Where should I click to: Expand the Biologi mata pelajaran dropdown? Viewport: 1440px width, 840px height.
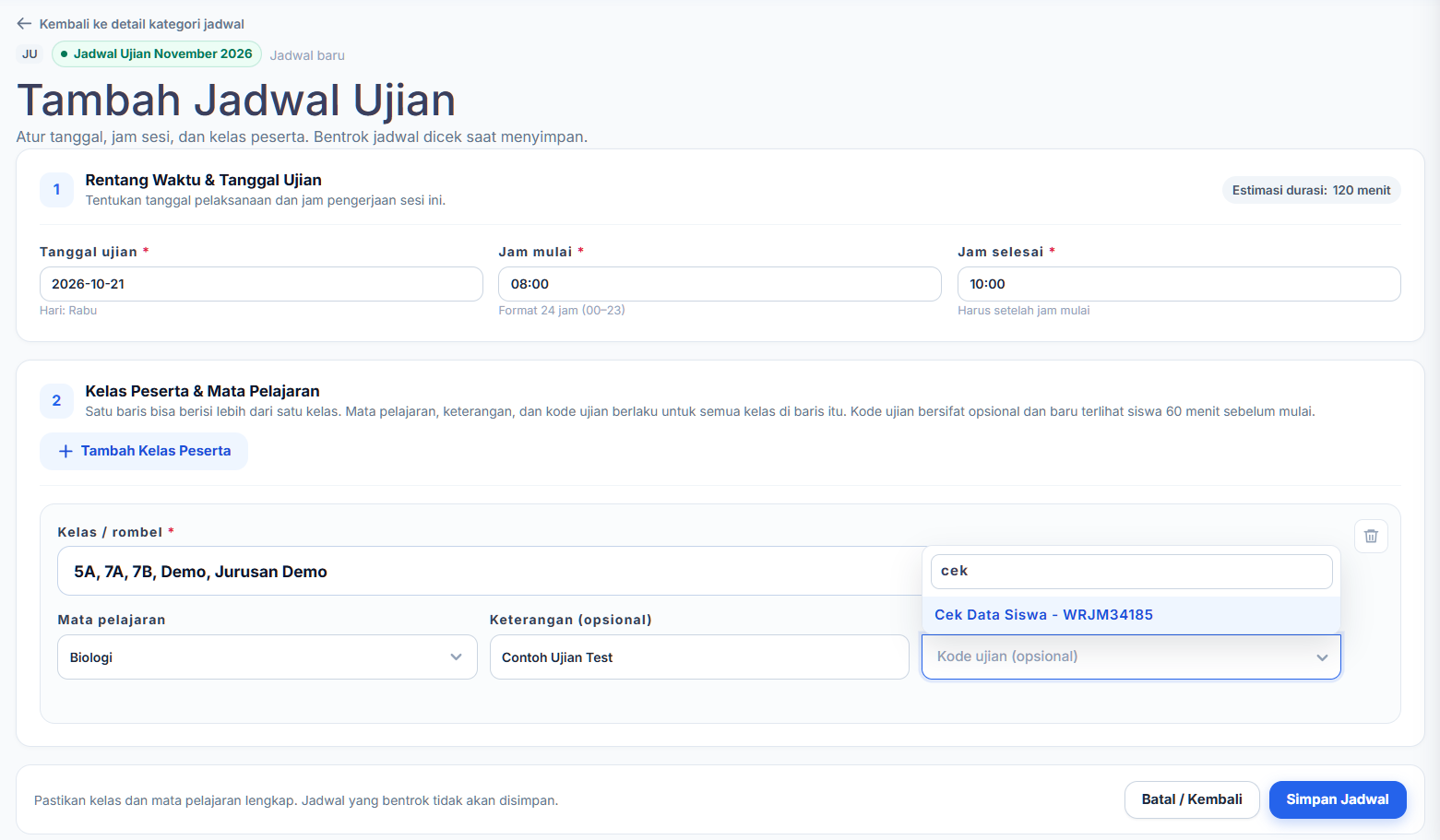tap(268, 657)
